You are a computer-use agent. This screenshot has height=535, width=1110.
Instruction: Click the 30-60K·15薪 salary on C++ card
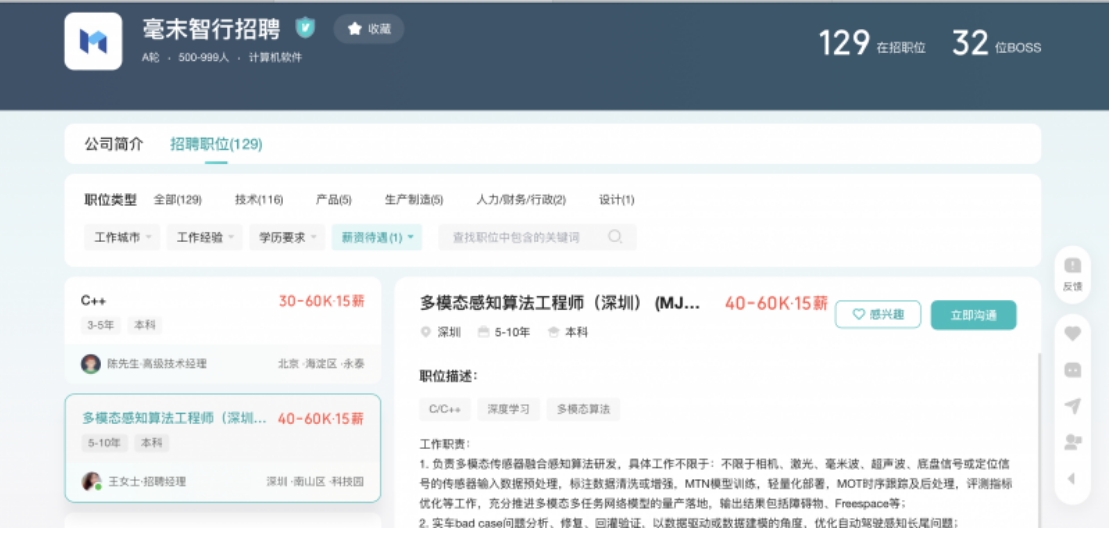321,301
